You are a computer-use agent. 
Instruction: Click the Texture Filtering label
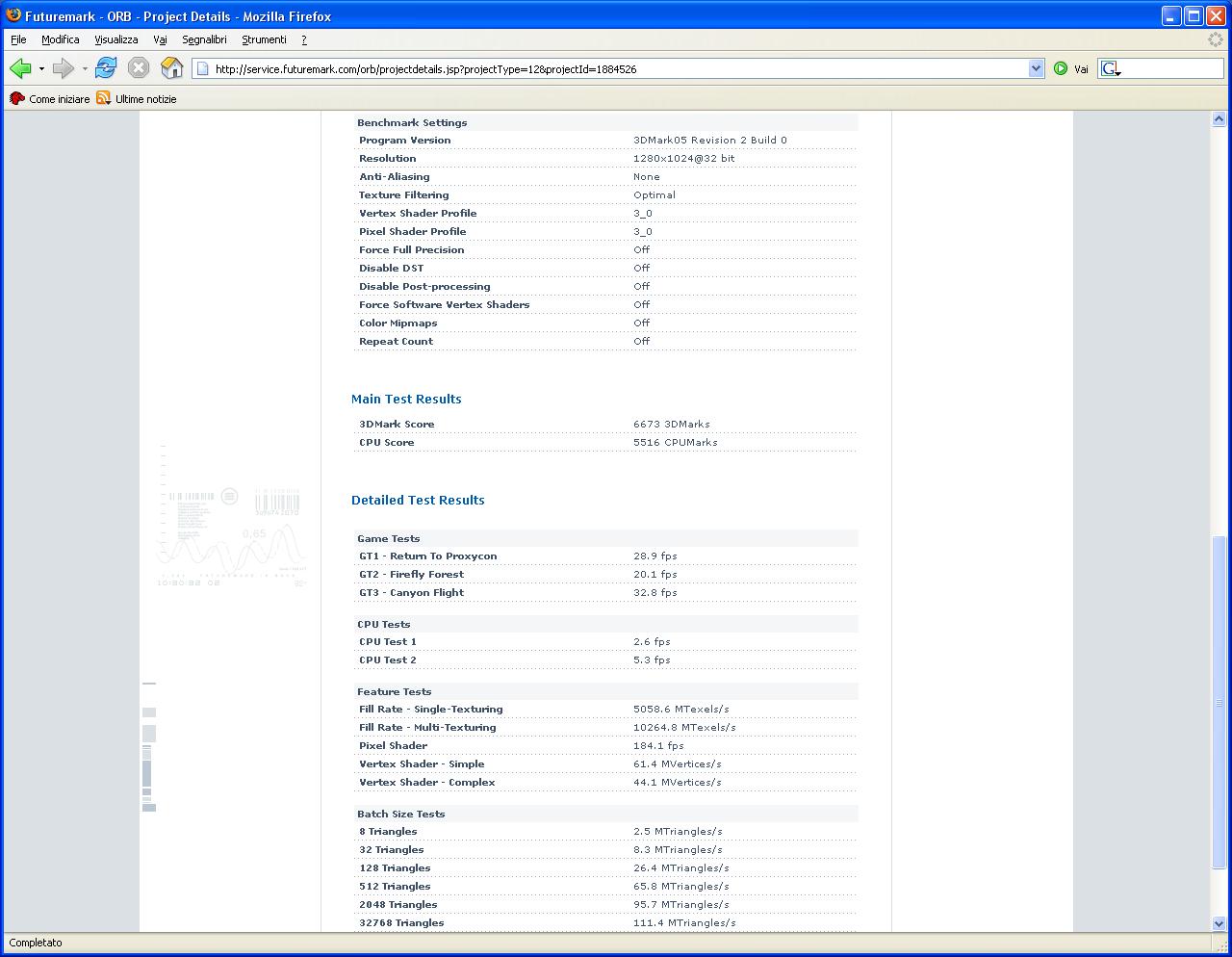404,194
